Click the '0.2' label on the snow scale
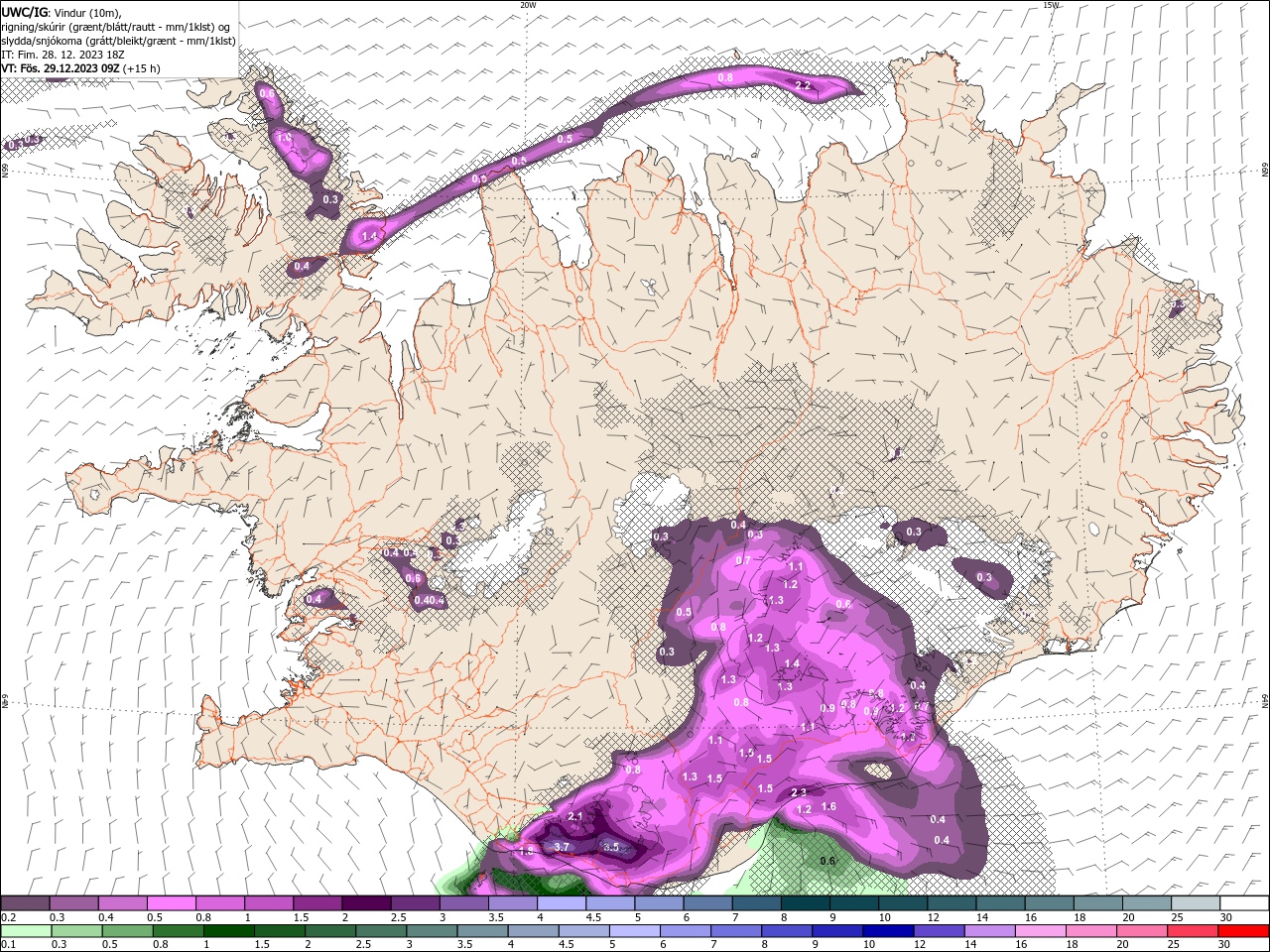Image resolution: width=1270 pixels, height=952 pixels. tap(11, 917)
